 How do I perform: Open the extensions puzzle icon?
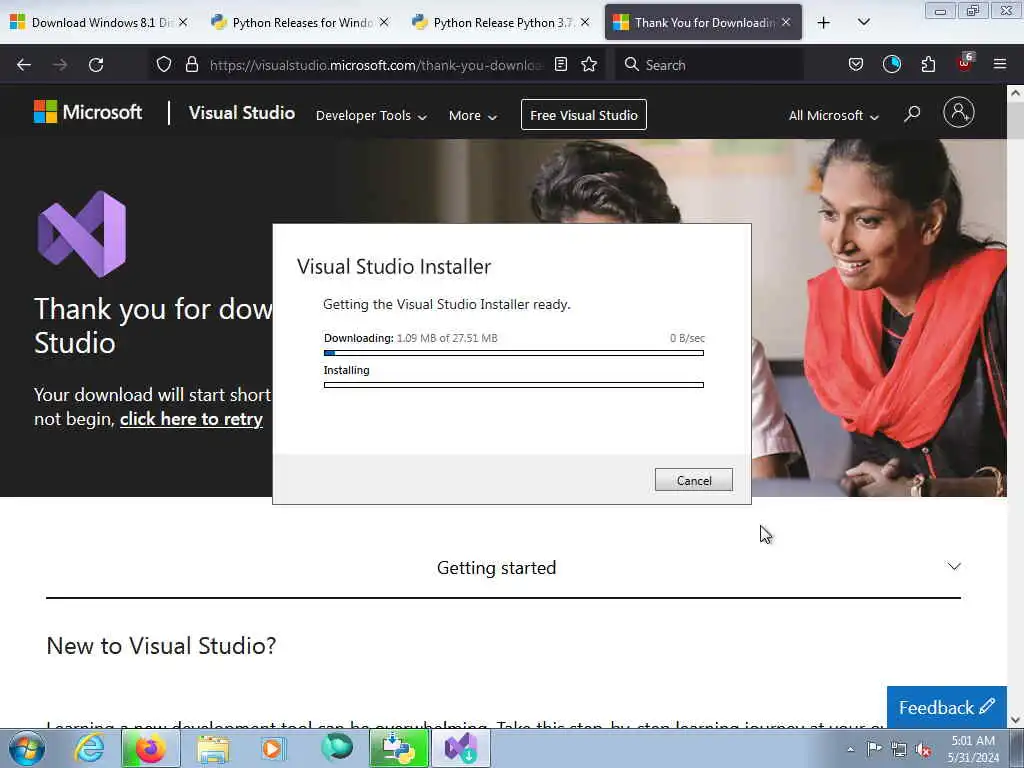point(928,64)
